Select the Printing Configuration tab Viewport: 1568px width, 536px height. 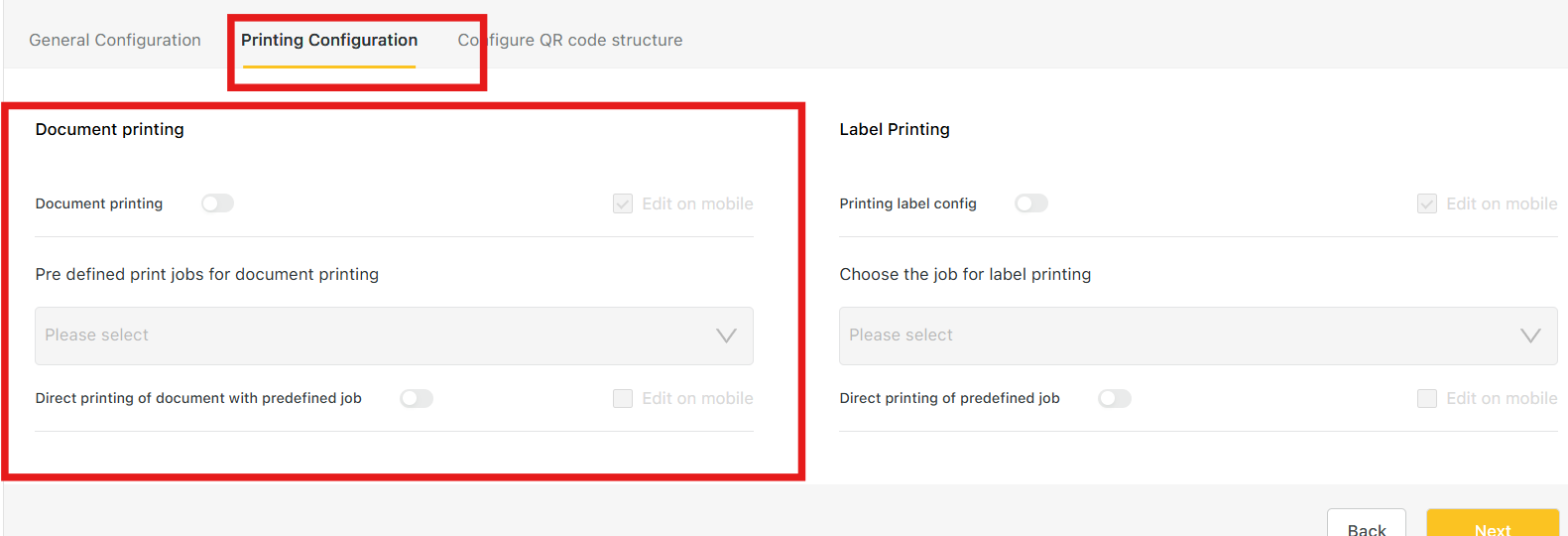click(329, 41)
